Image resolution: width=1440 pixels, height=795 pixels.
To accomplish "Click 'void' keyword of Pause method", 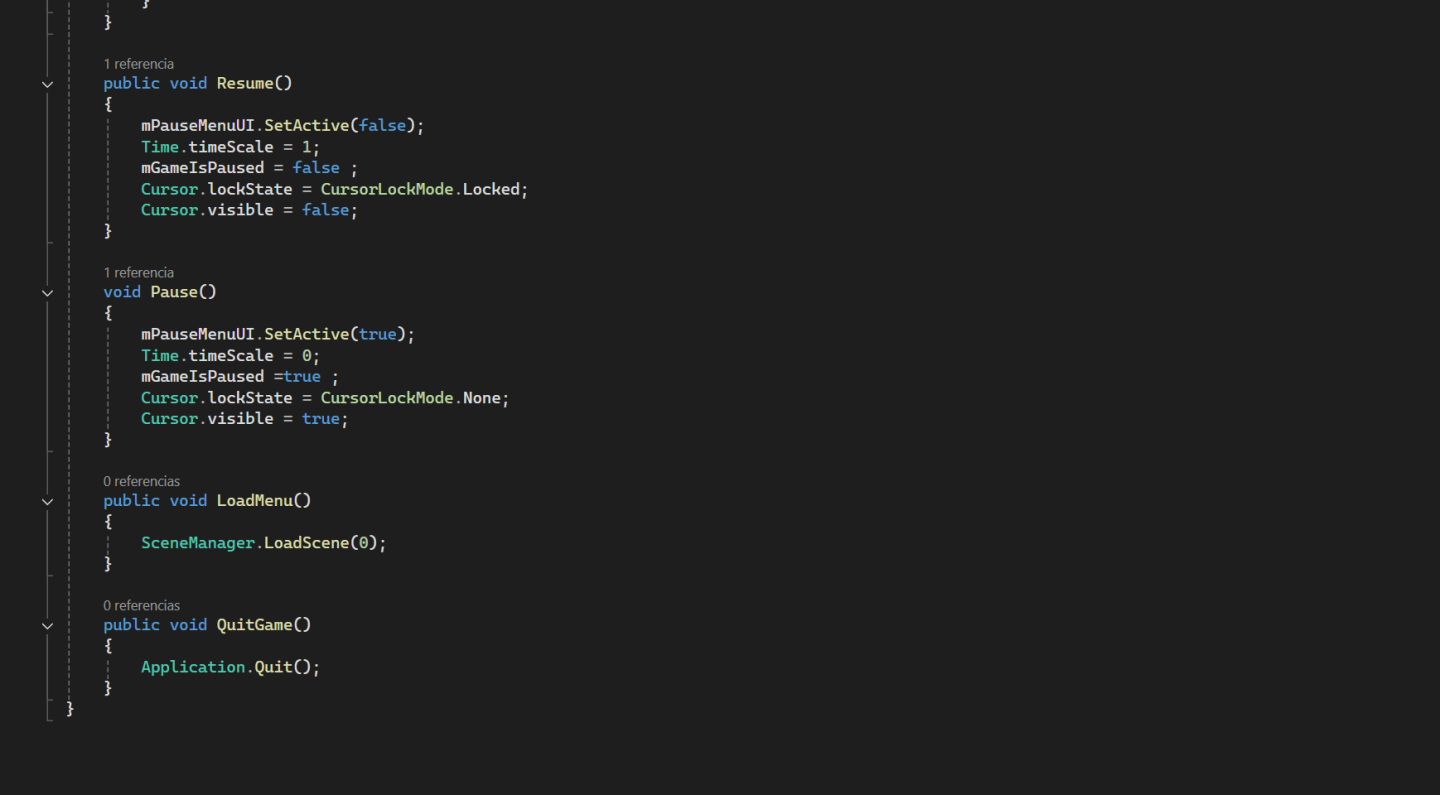I will point(122,292).
